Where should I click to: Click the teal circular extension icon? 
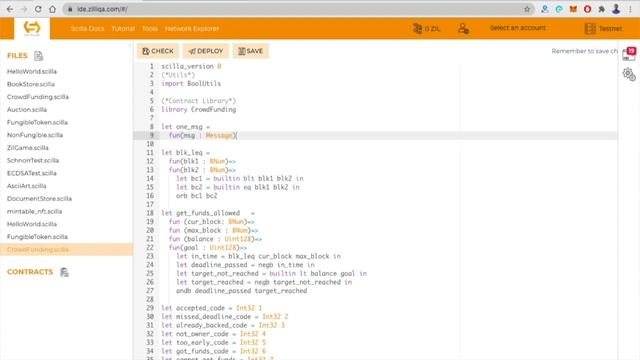coord(559,9)
